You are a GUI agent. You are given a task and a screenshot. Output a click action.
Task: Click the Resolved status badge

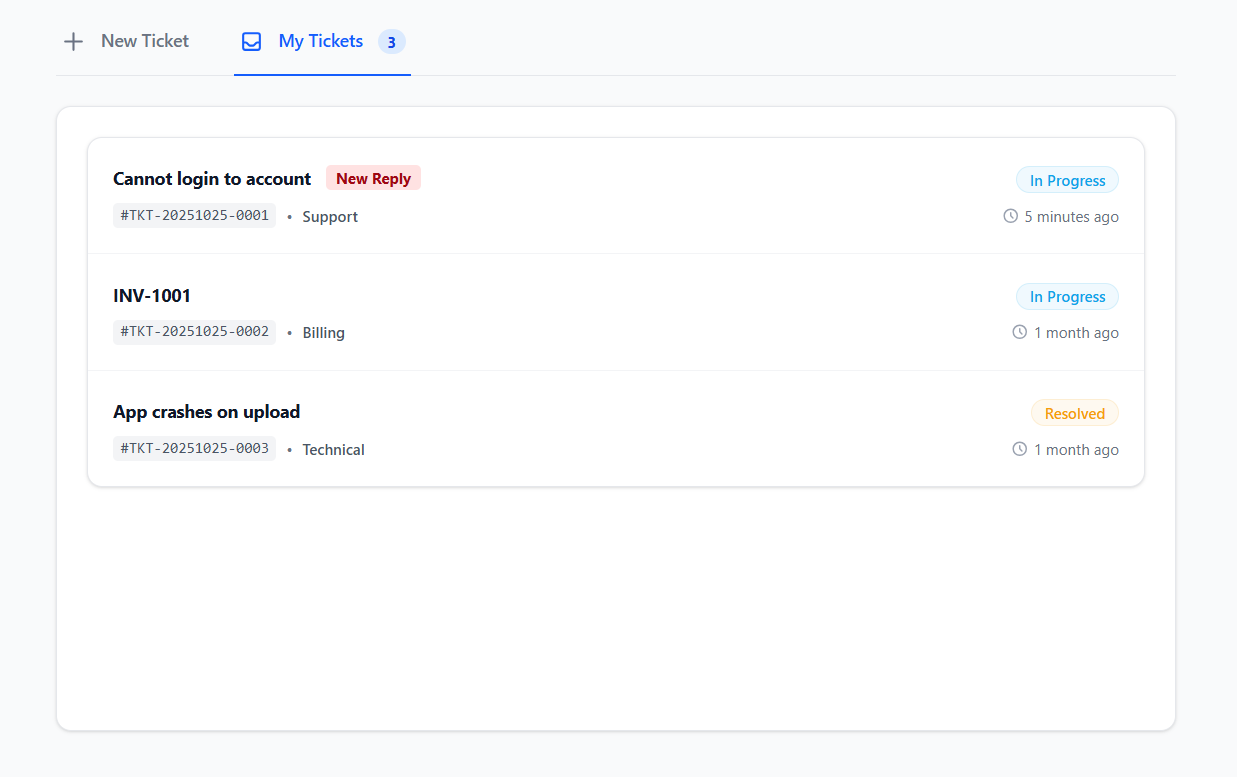[1074, 414]
